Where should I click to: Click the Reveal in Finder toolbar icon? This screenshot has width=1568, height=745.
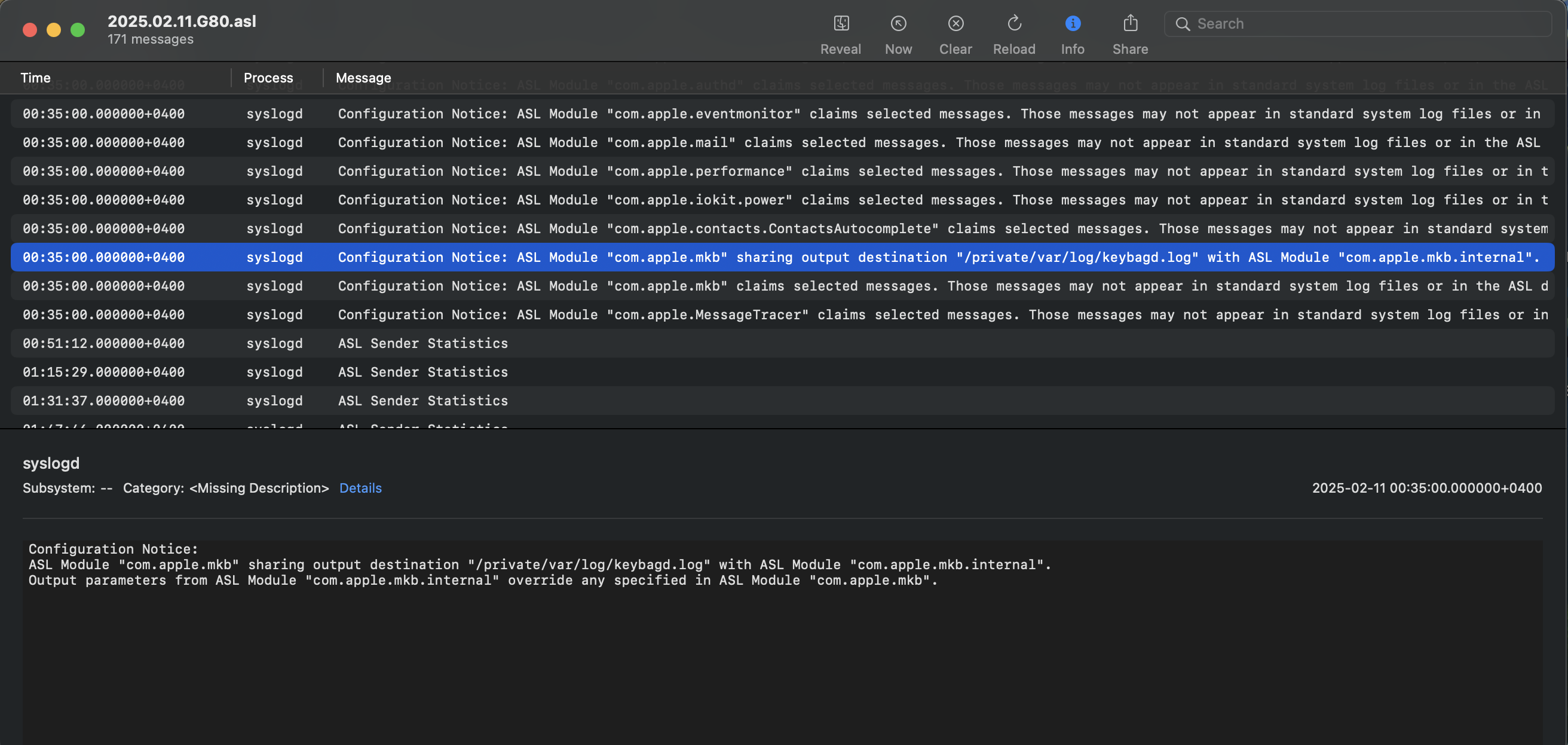coord(841,24)
